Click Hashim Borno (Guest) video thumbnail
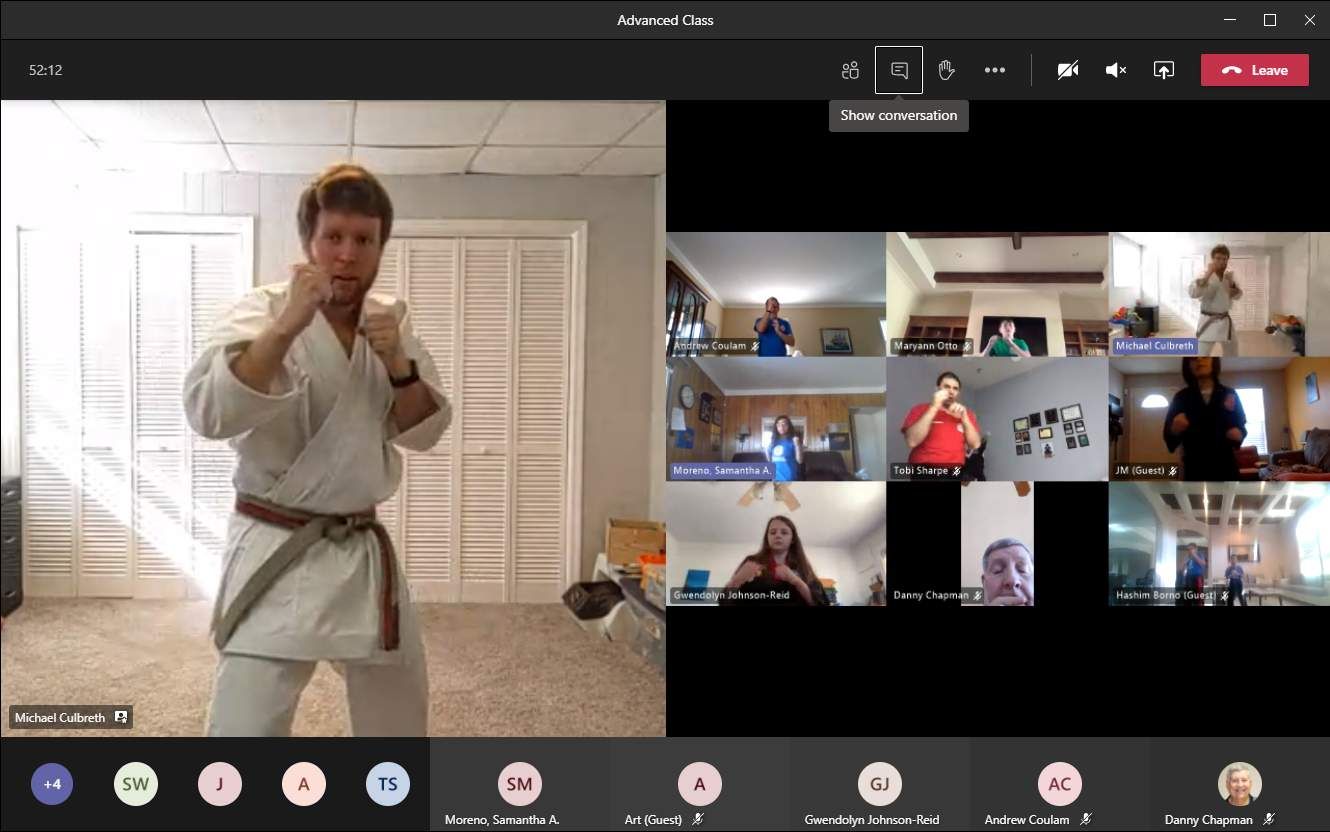Image resolution: width=1330 pixels, height=832 pixels. [1219, 543]
